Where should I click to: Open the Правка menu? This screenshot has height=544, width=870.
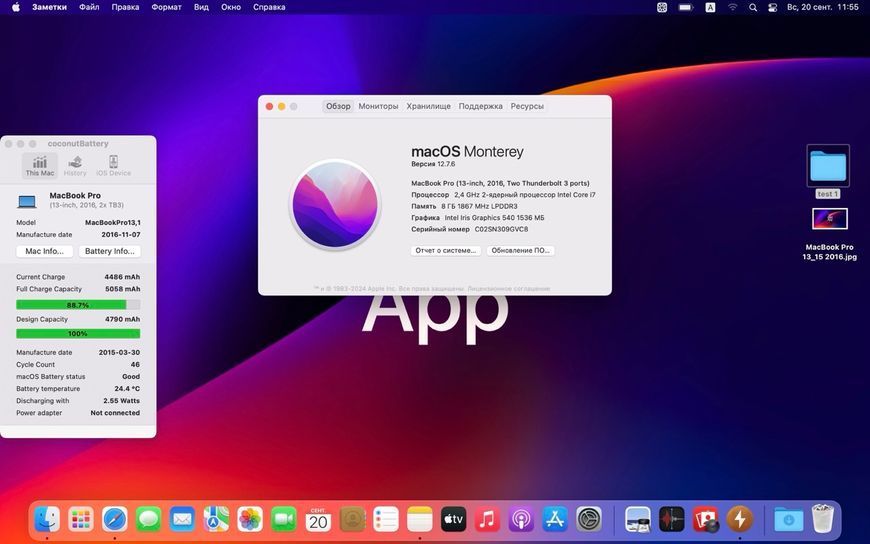pos(125,7)
